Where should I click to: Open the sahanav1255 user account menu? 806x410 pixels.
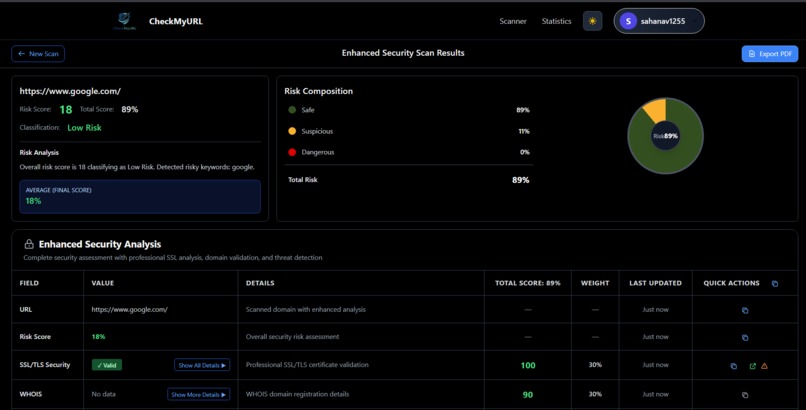click(659, 21)
